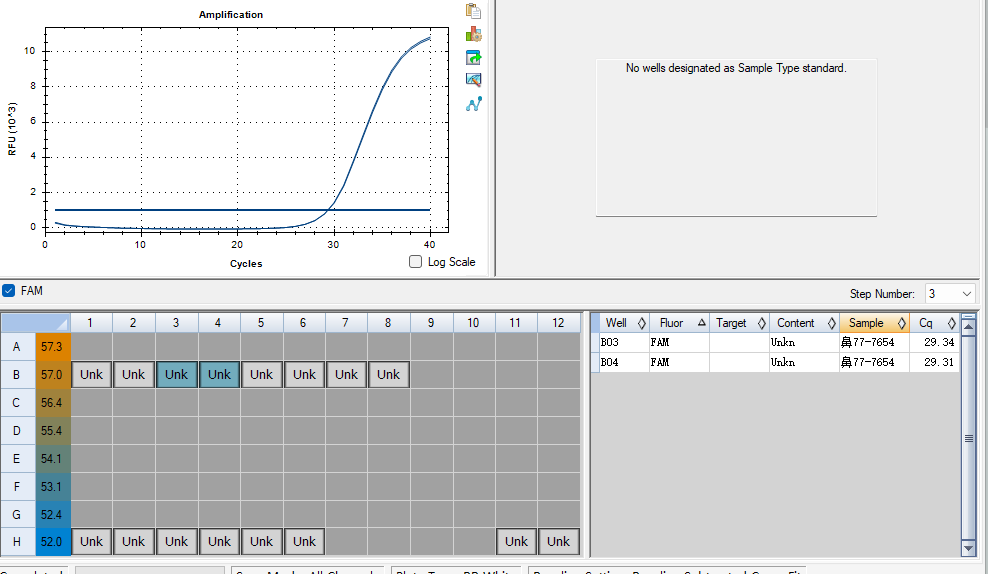Screen dimensions: 988x574
Task: Uncheck the FAM fluorophore checkbox
Action: (8, 290)
